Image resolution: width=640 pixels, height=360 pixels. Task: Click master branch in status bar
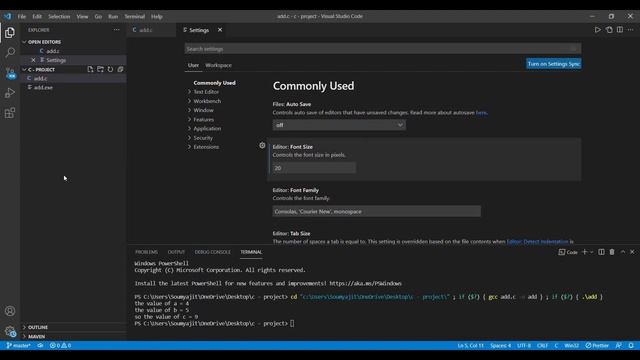pos(18,345)
